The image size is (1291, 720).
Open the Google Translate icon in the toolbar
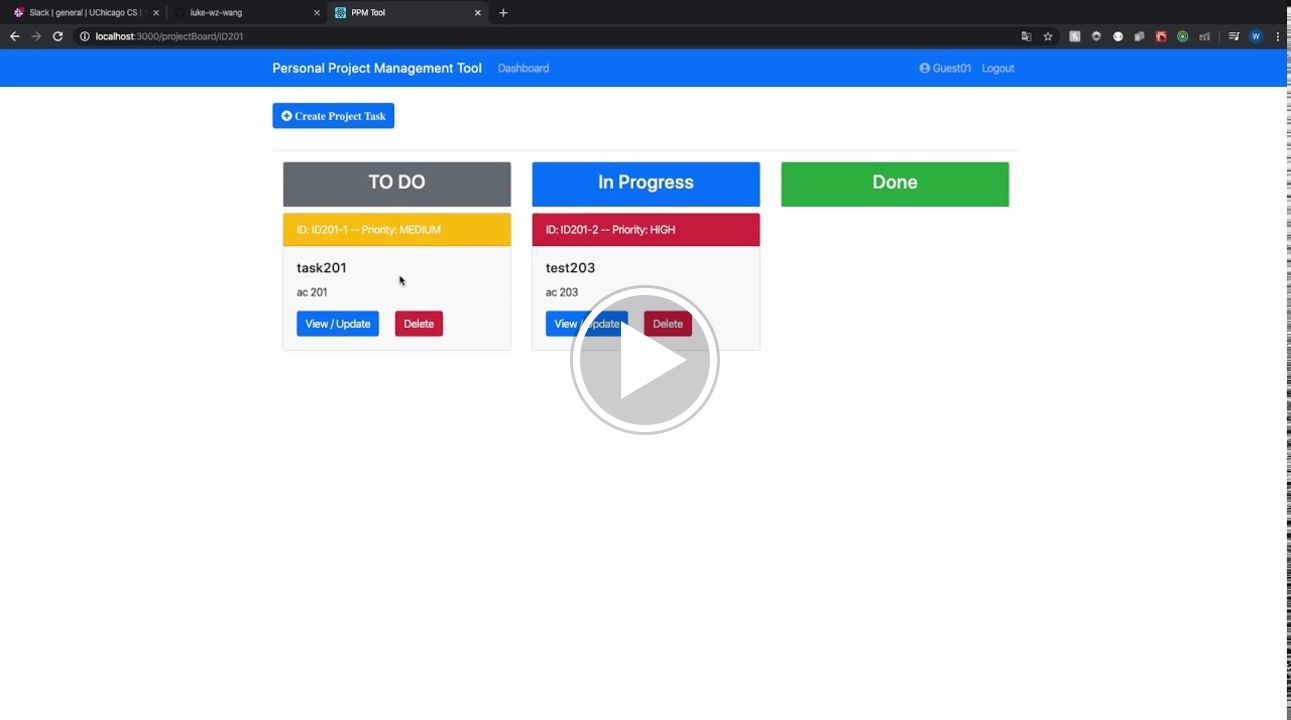(x=1026, y=35)
